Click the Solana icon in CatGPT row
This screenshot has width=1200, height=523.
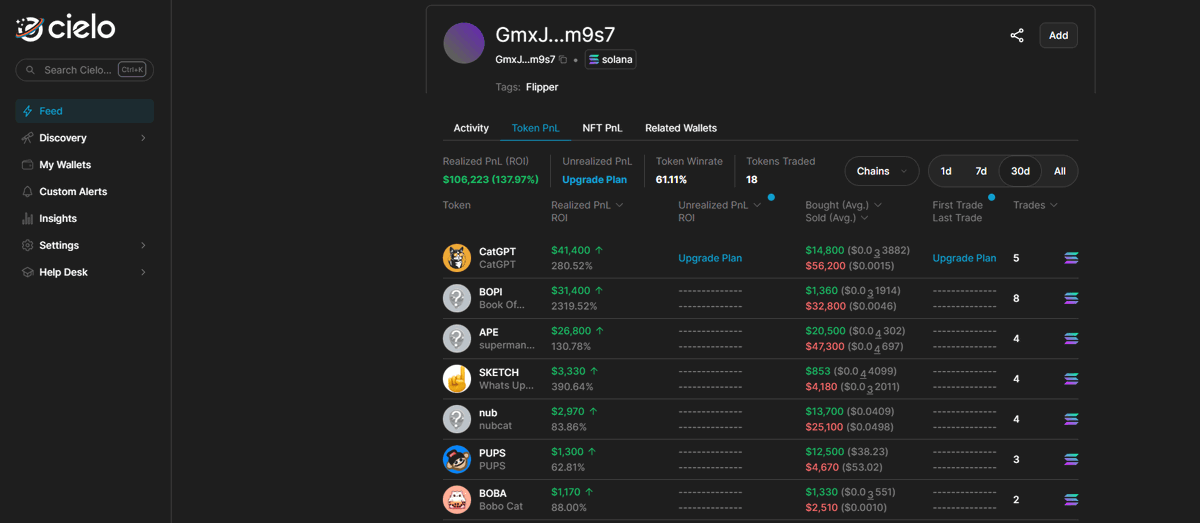pyautogui.click(x=1071, y=258)
